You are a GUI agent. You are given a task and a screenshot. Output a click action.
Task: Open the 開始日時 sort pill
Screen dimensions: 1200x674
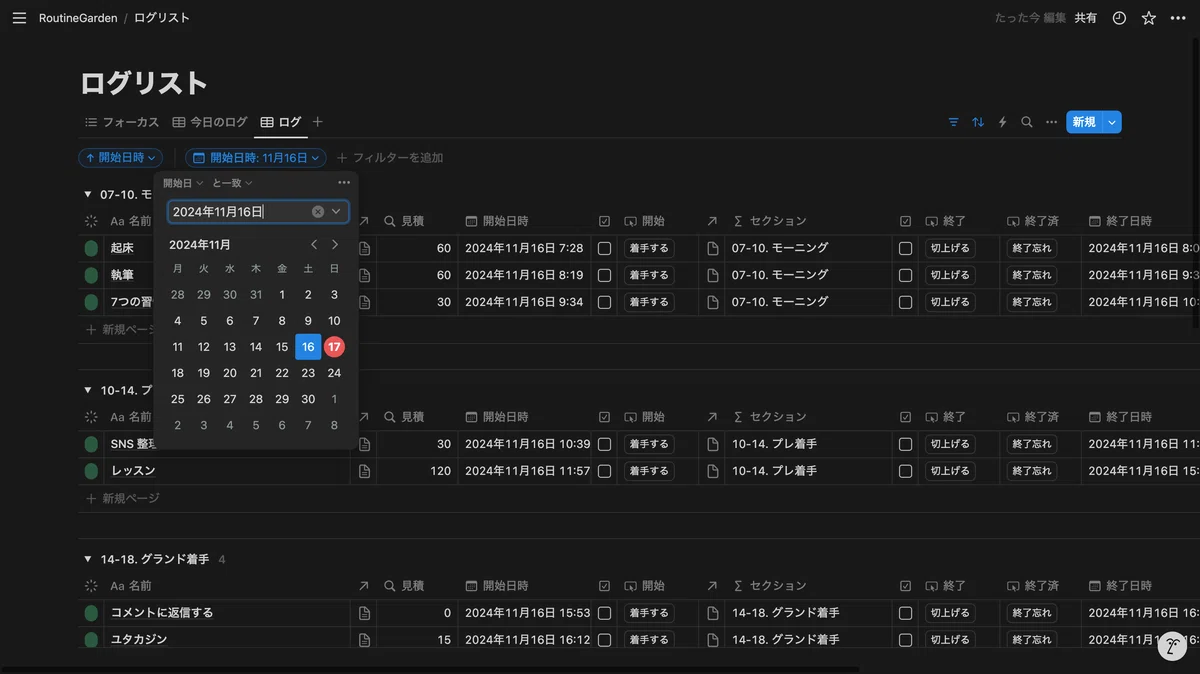point(120,158)
